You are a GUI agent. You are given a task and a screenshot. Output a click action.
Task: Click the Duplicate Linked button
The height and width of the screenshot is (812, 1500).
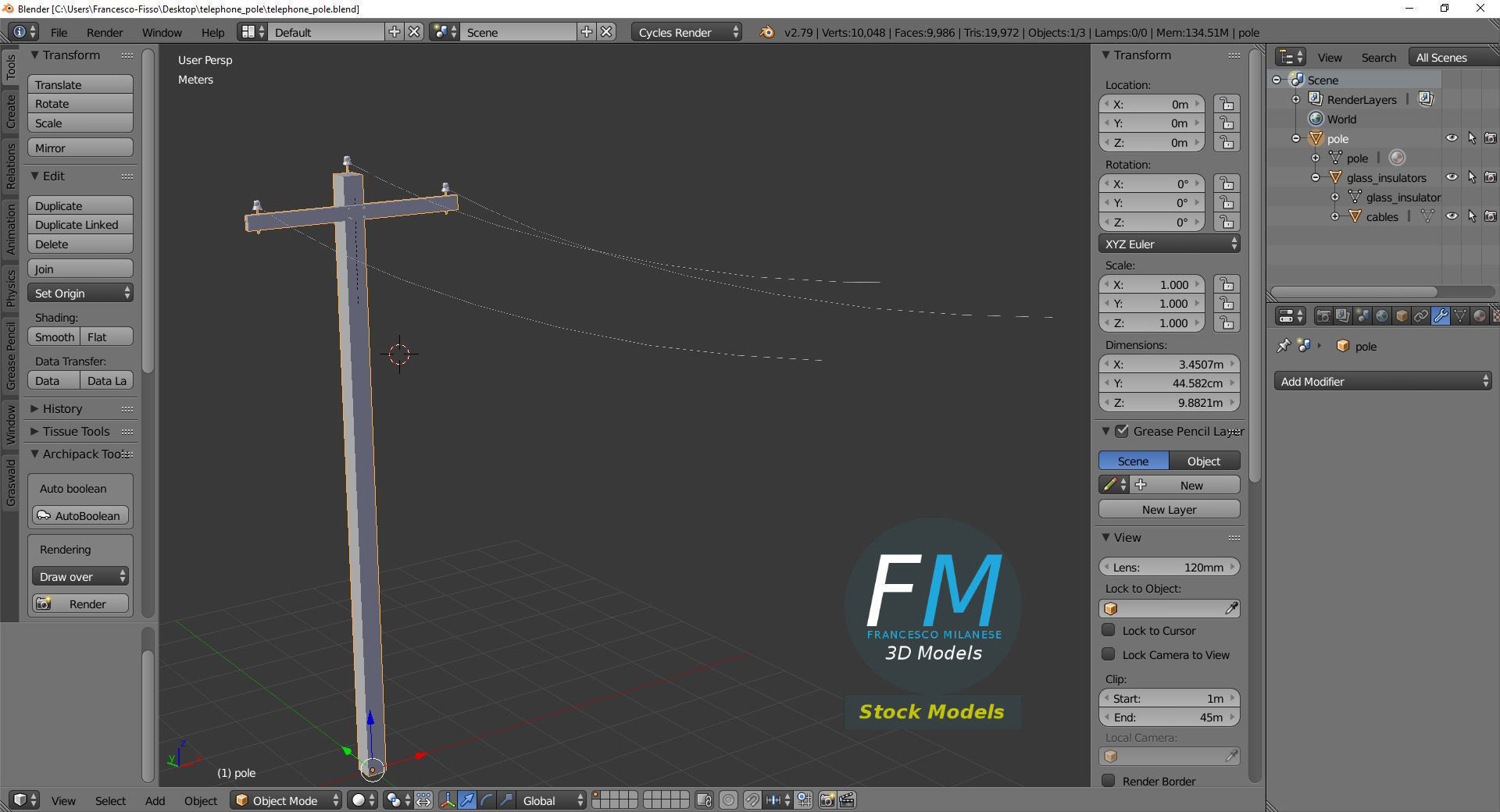pos(80,224)
